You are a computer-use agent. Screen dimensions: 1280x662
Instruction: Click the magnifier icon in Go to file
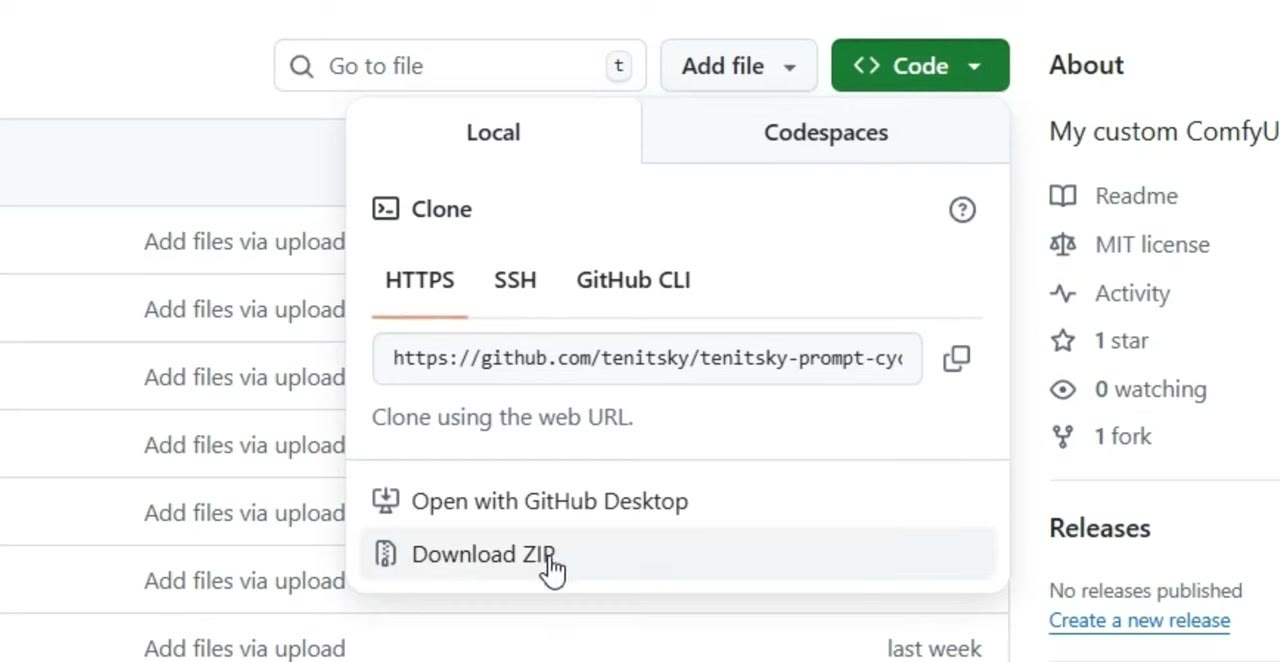coord(301,66)
